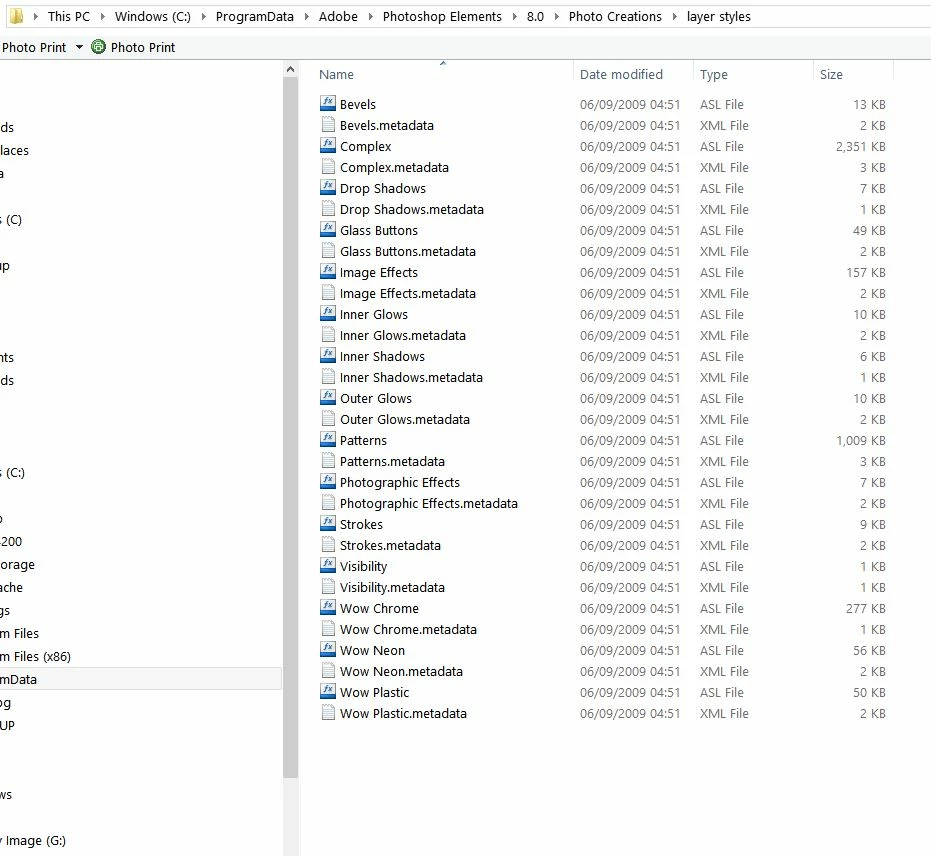Select the Photographic Effects ASL icon

point(328,482)
